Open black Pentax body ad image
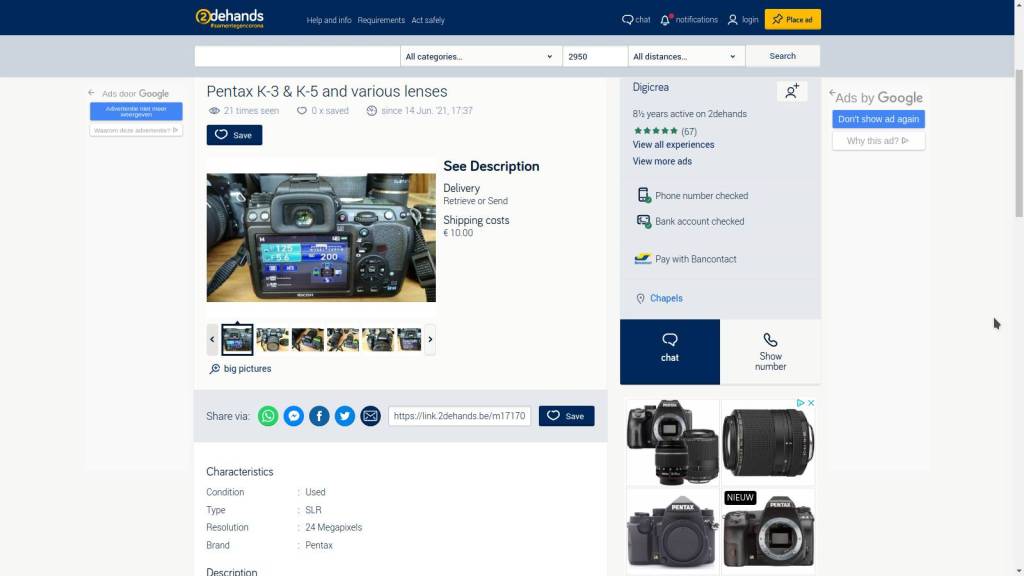The height and width of the screenshot is (576, 1024). coord(673,532)
